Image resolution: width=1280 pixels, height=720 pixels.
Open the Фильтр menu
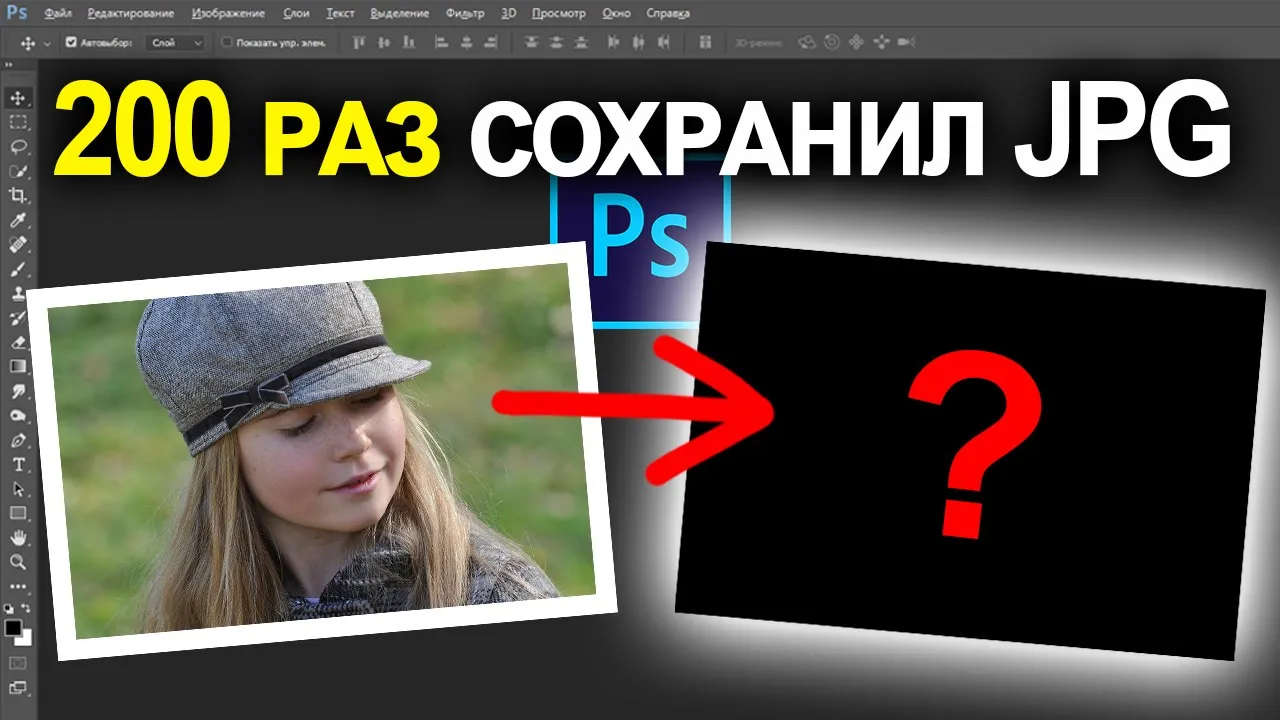[464, 14]
